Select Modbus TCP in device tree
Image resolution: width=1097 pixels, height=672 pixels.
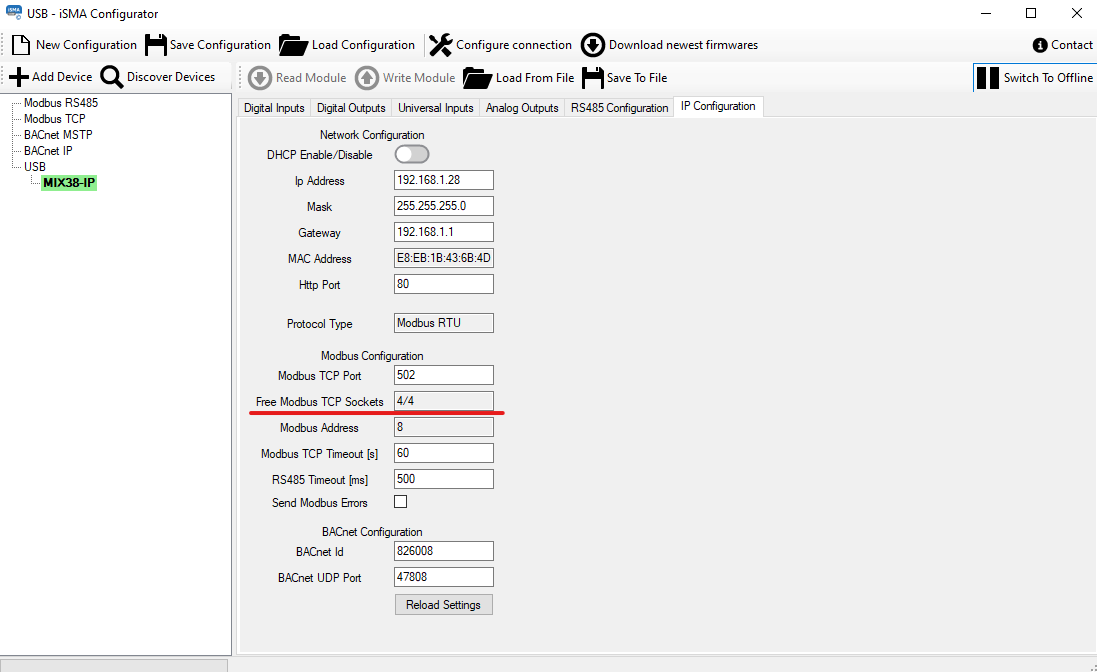[54, 119]
